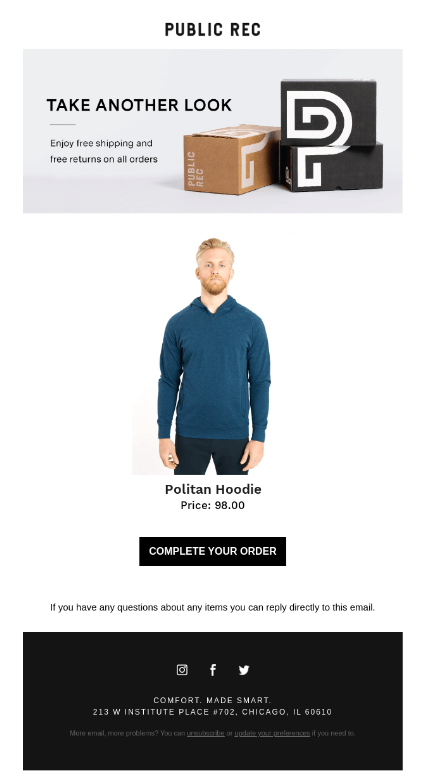Follow the unsubscribe link

(x=206, y=733)
